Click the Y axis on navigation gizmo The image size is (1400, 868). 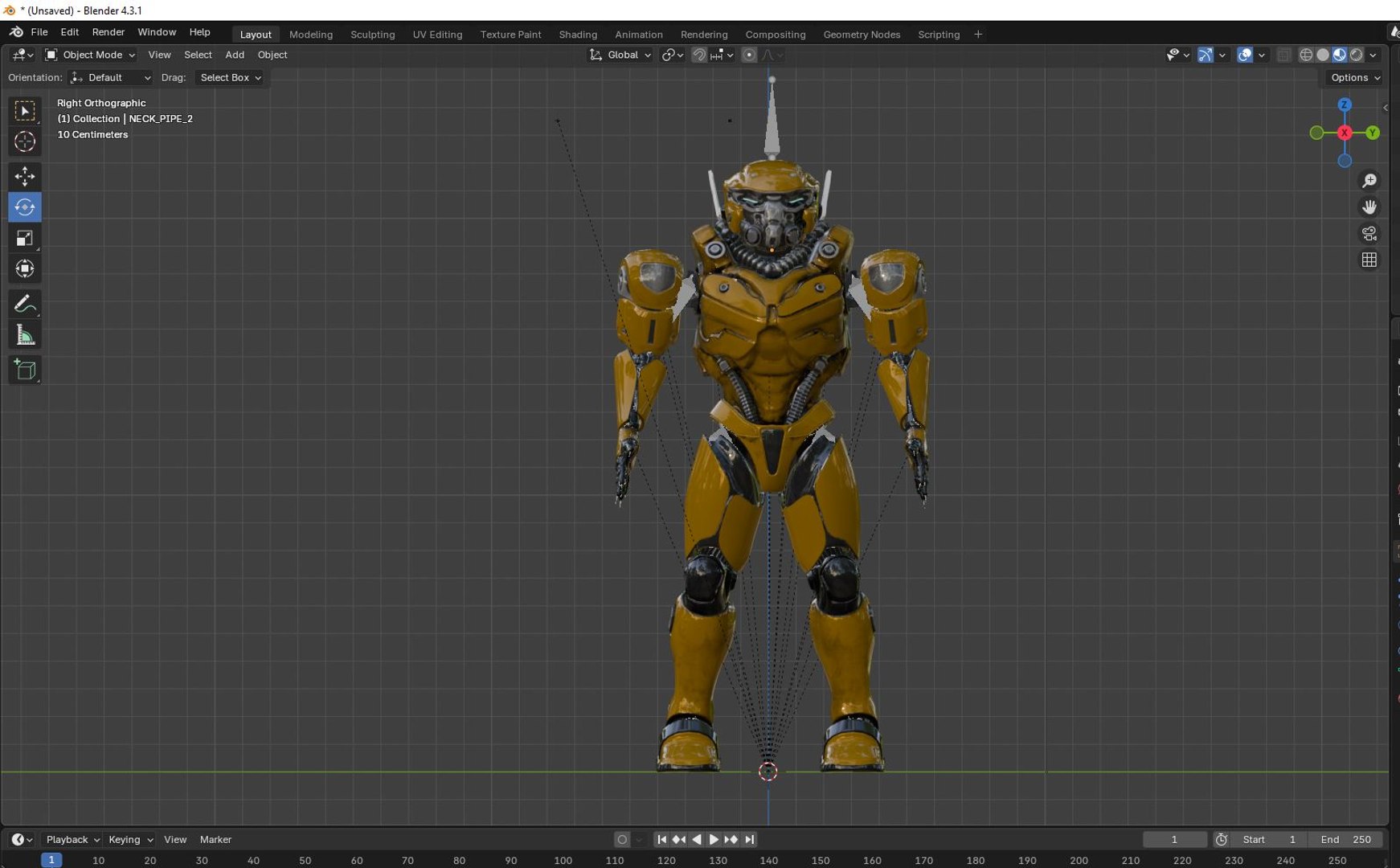(1373, 133)
